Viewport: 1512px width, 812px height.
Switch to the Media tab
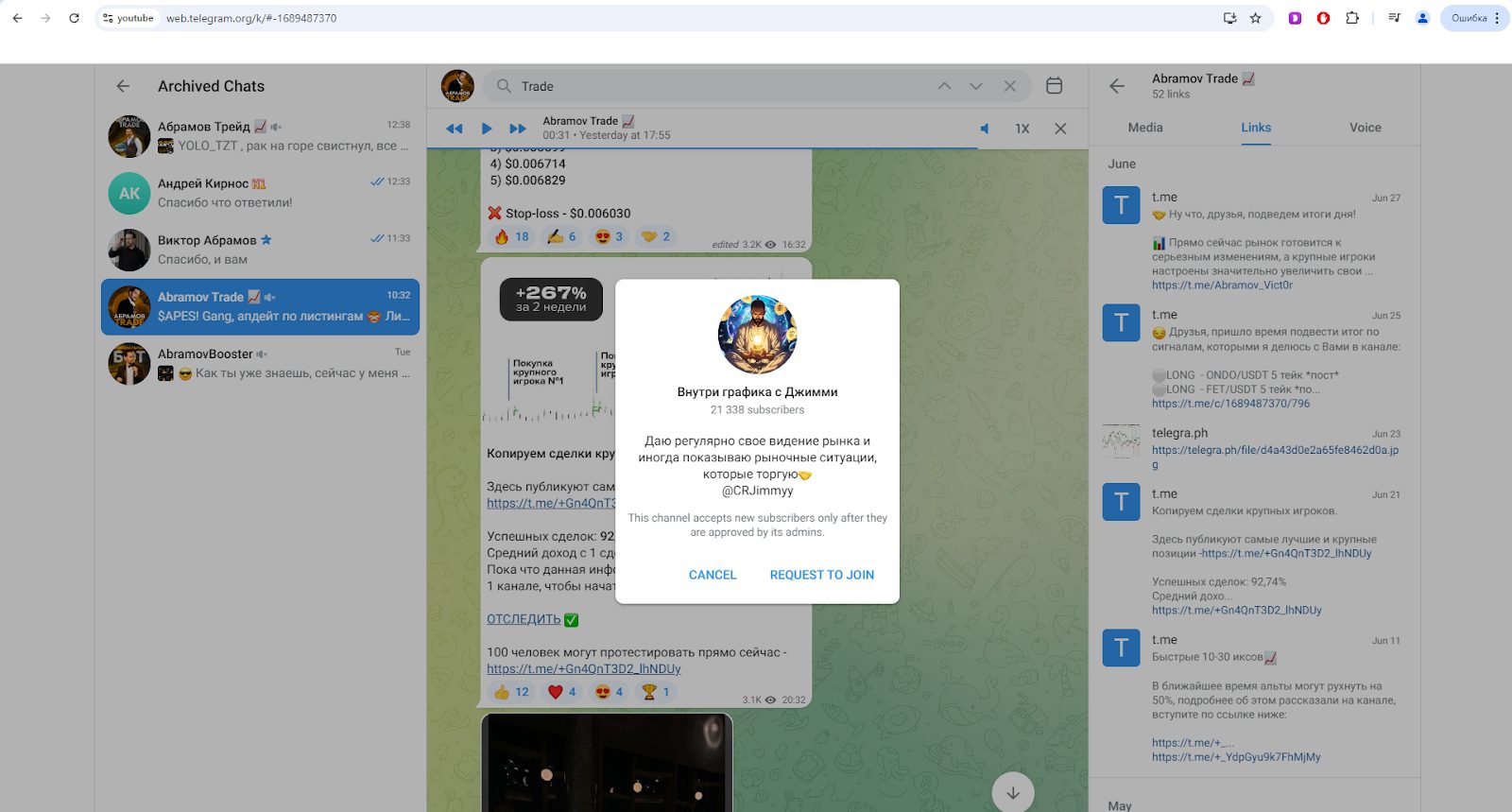click(1145, 128)
